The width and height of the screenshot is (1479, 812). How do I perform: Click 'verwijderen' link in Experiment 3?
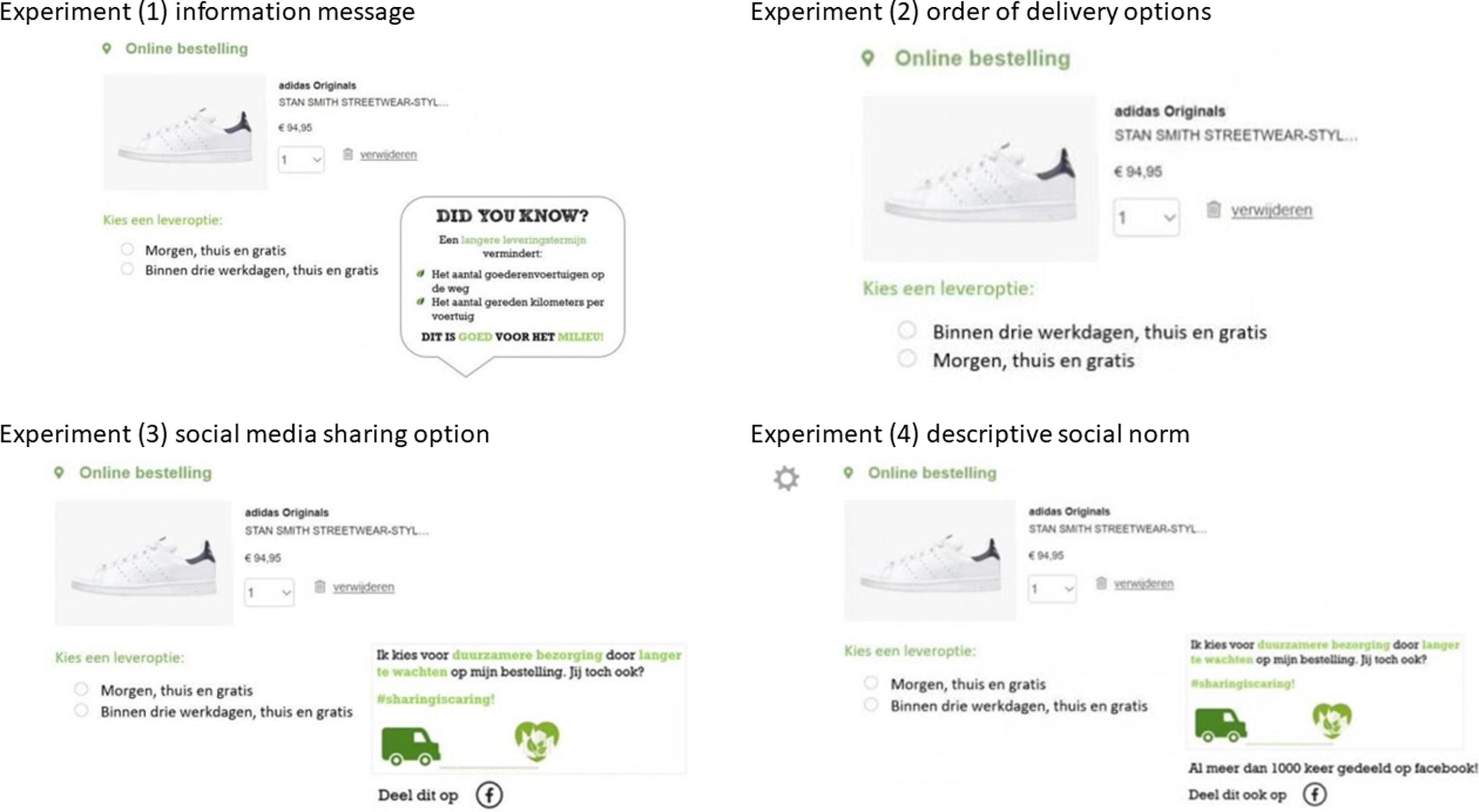(x=364, y=587)
